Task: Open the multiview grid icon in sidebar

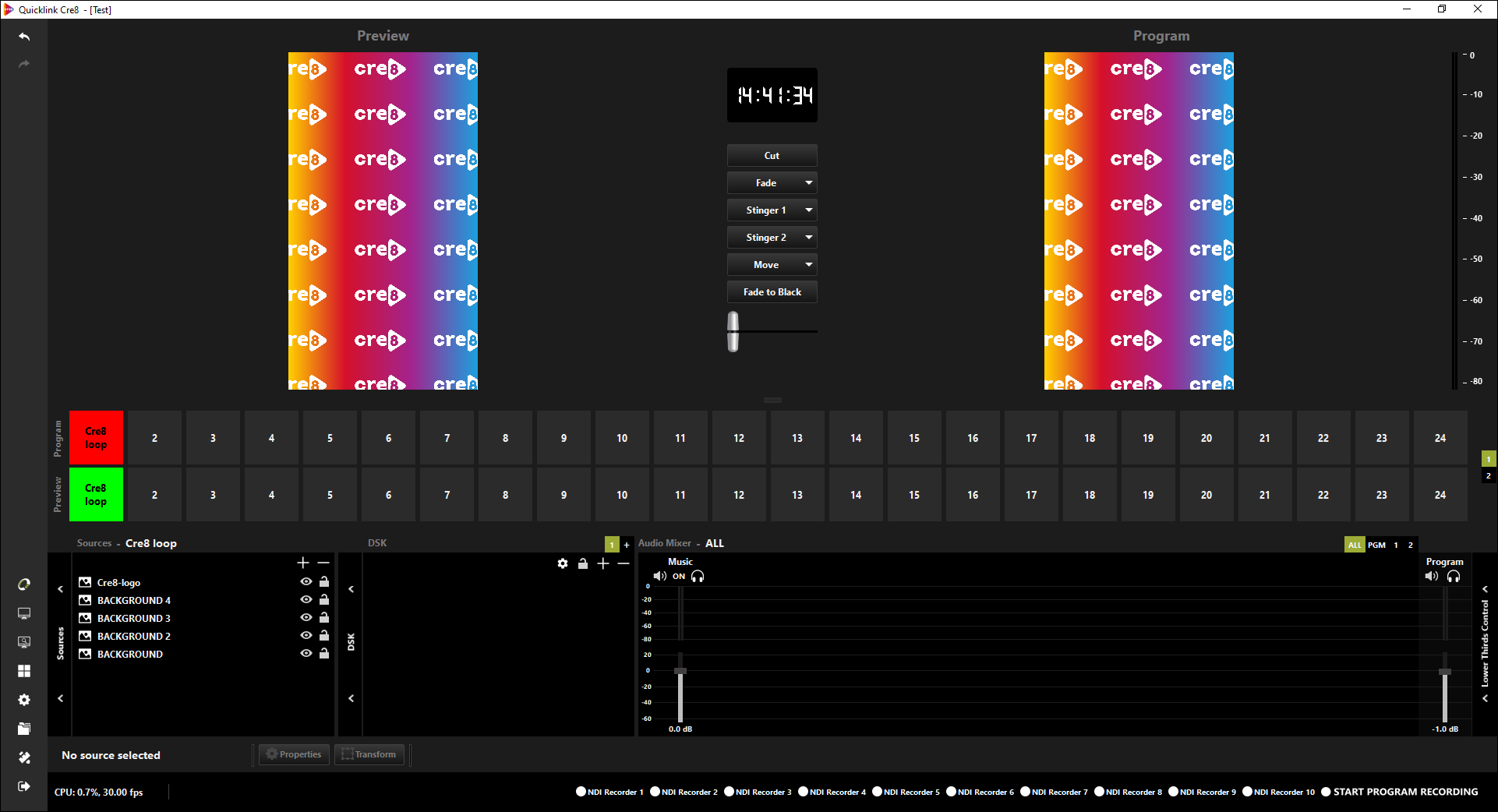Action: click(x=24, y=671)
